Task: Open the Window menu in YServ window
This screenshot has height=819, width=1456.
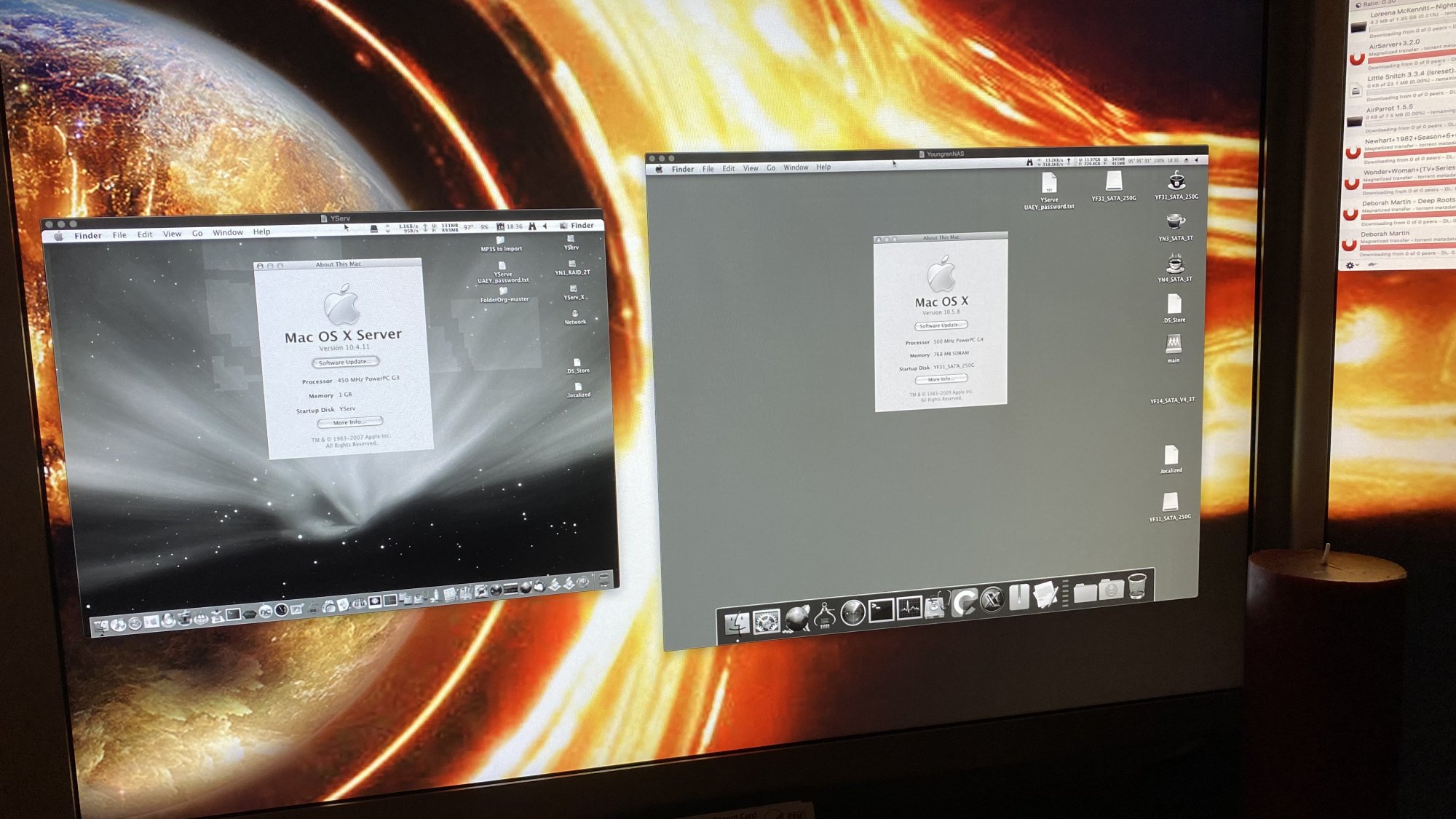Action: 228,233
